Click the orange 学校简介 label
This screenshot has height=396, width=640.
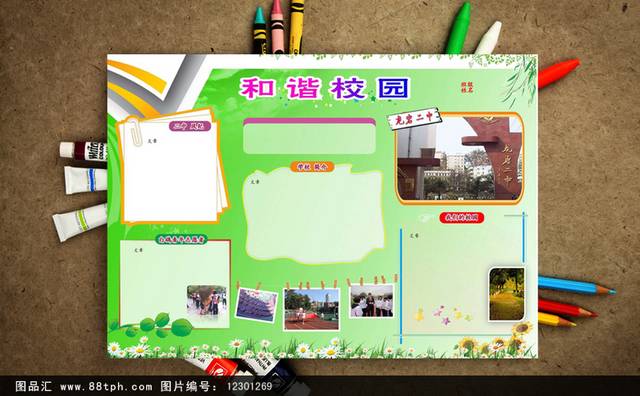pyautogui.click(x=312, y=167)
